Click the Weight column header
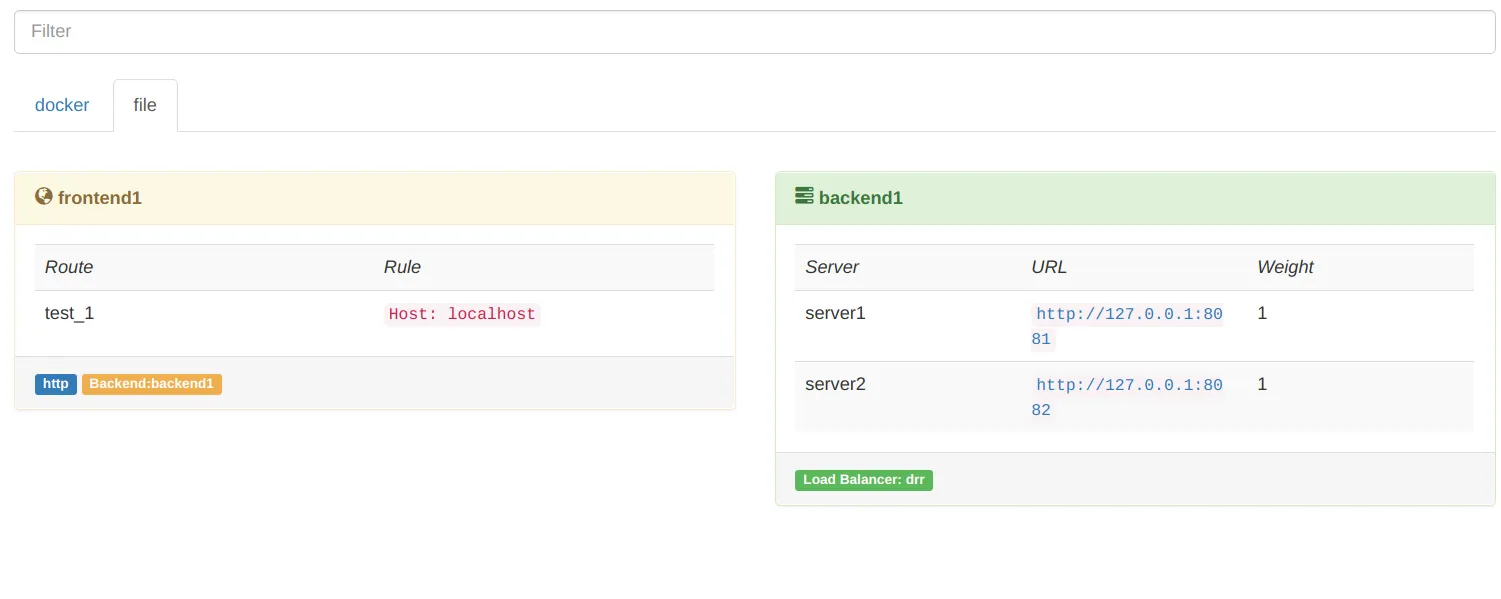1501x599 pixels. coord(1285,267)
